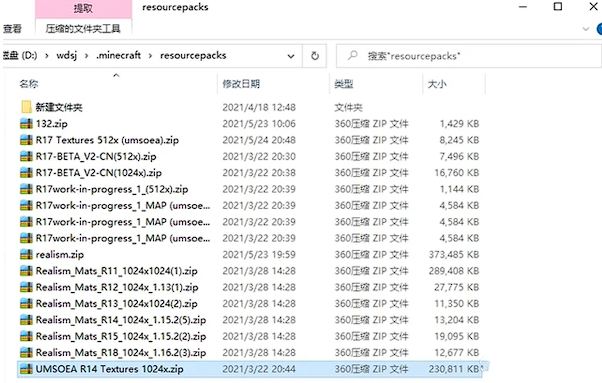
Task: Refresh the resourcepacks folder view
Action: pyautogui.click(x=315, y=56)
